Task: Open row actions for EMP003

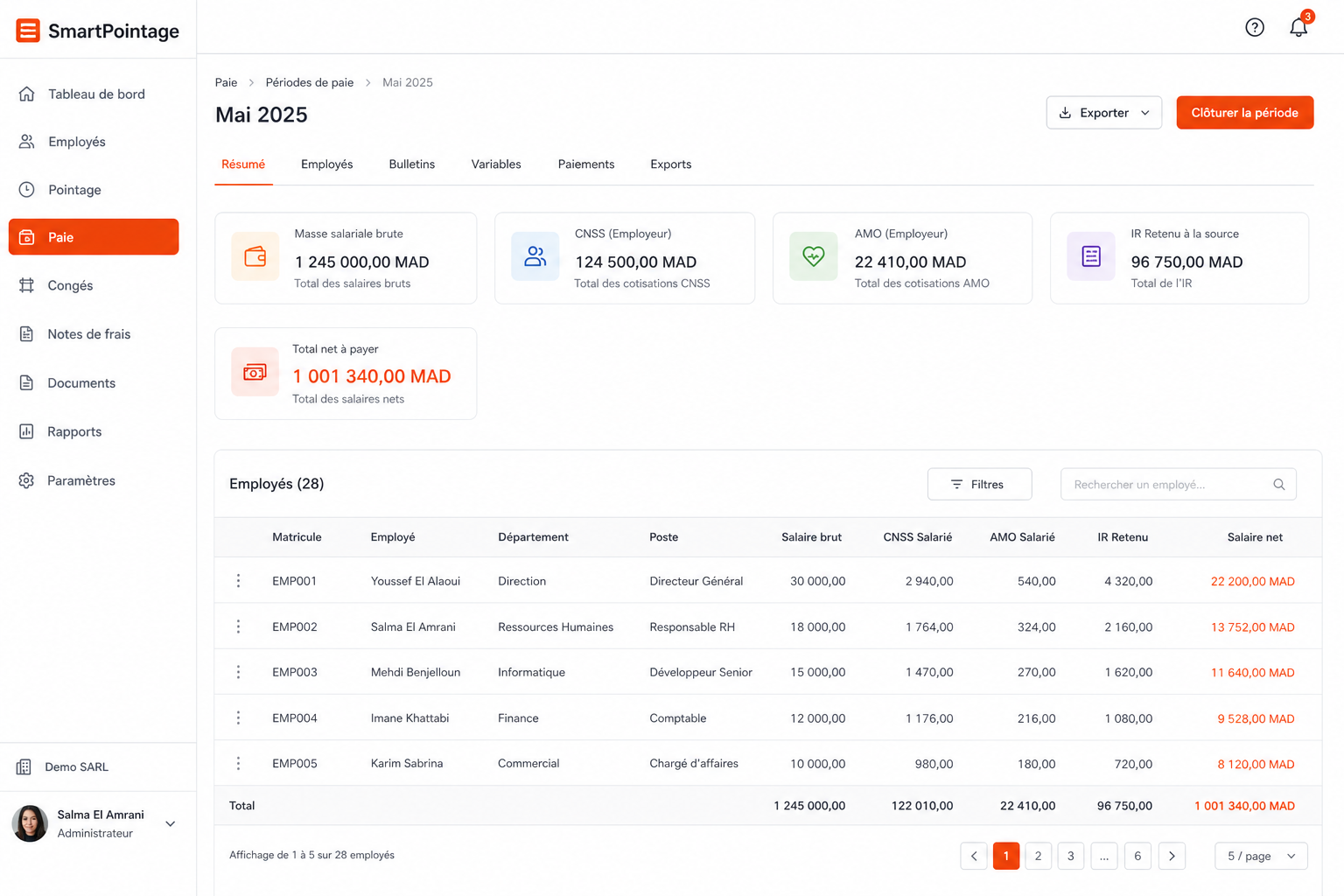Action: pos(238,672)
